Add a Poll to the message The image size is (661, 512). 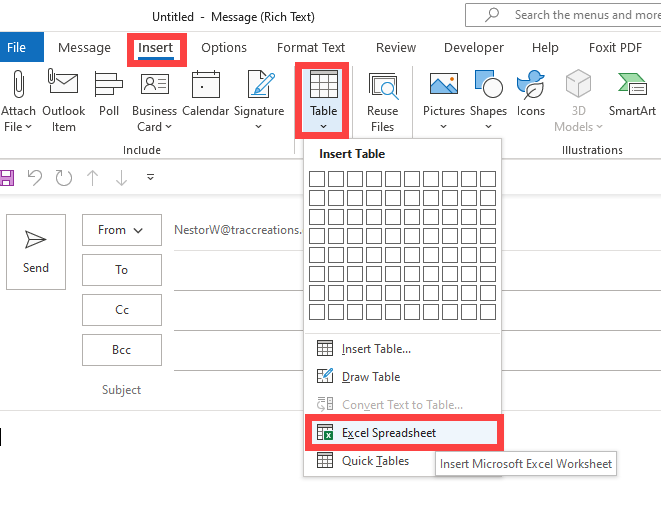click(x=109, y=94)
